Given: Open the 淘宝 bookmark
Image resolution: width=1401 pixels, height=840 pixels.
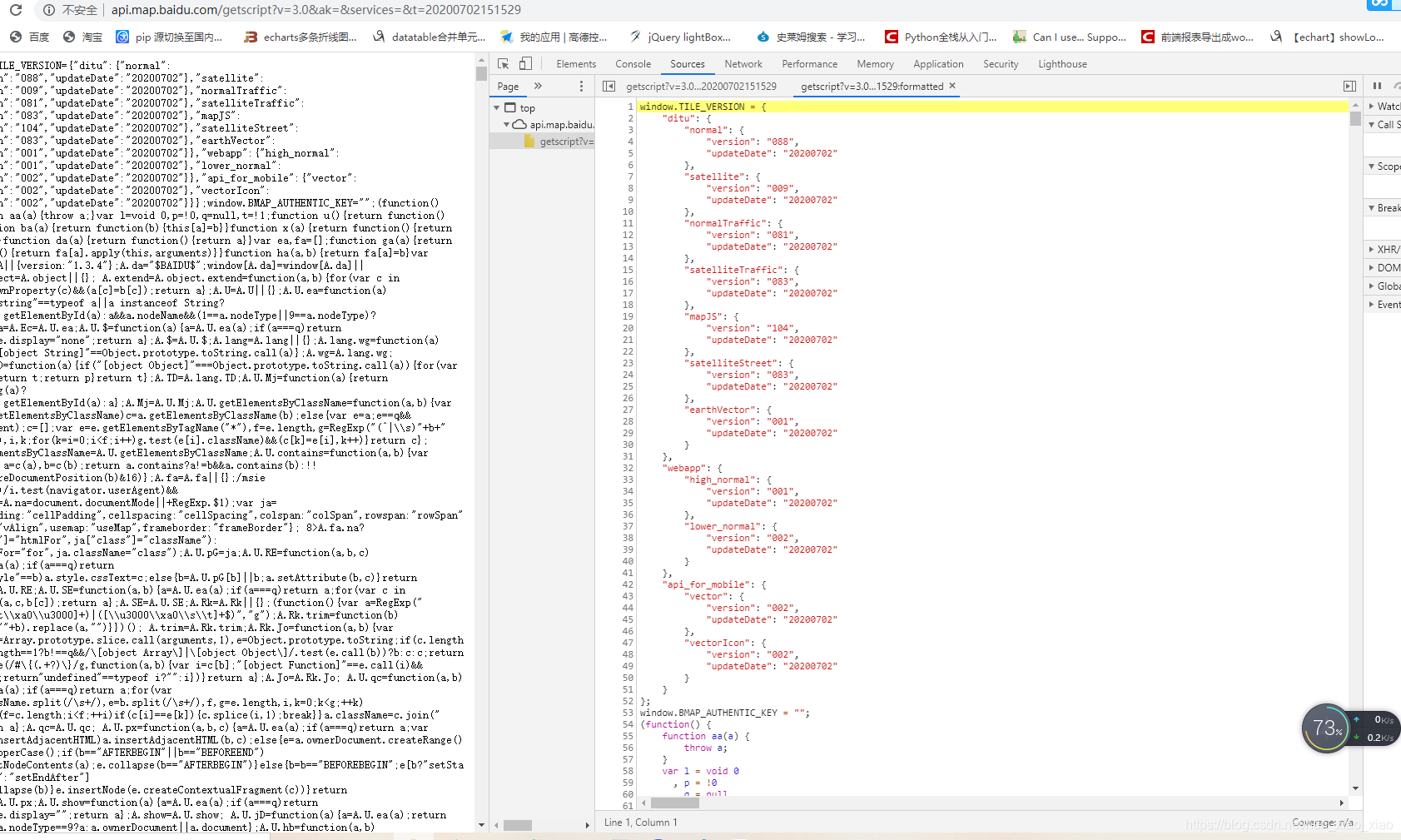Looking at the screenshot, I should click(x=83, y=37).
